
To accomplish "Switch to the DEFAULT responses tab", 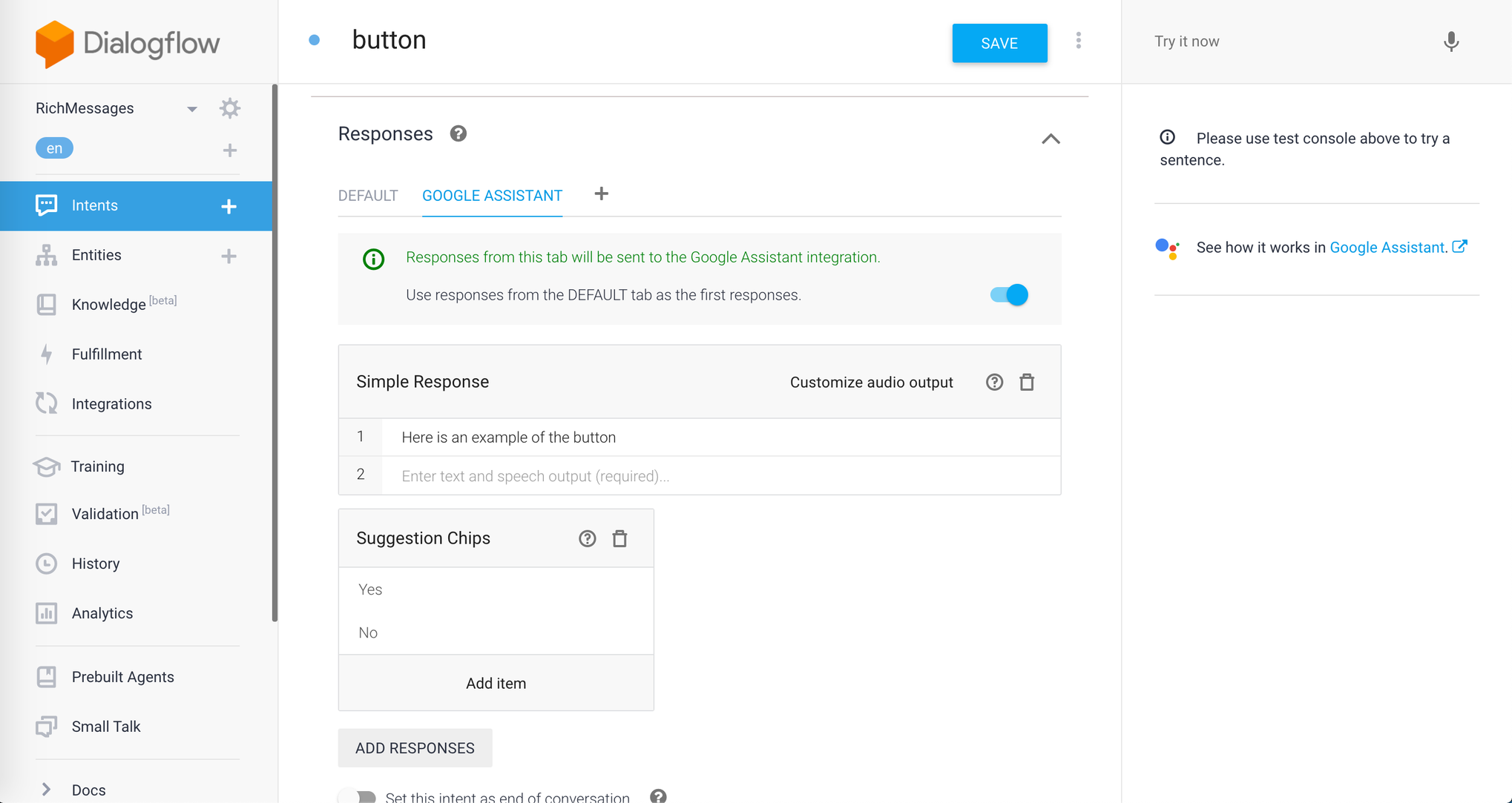I will pos(368,196).
